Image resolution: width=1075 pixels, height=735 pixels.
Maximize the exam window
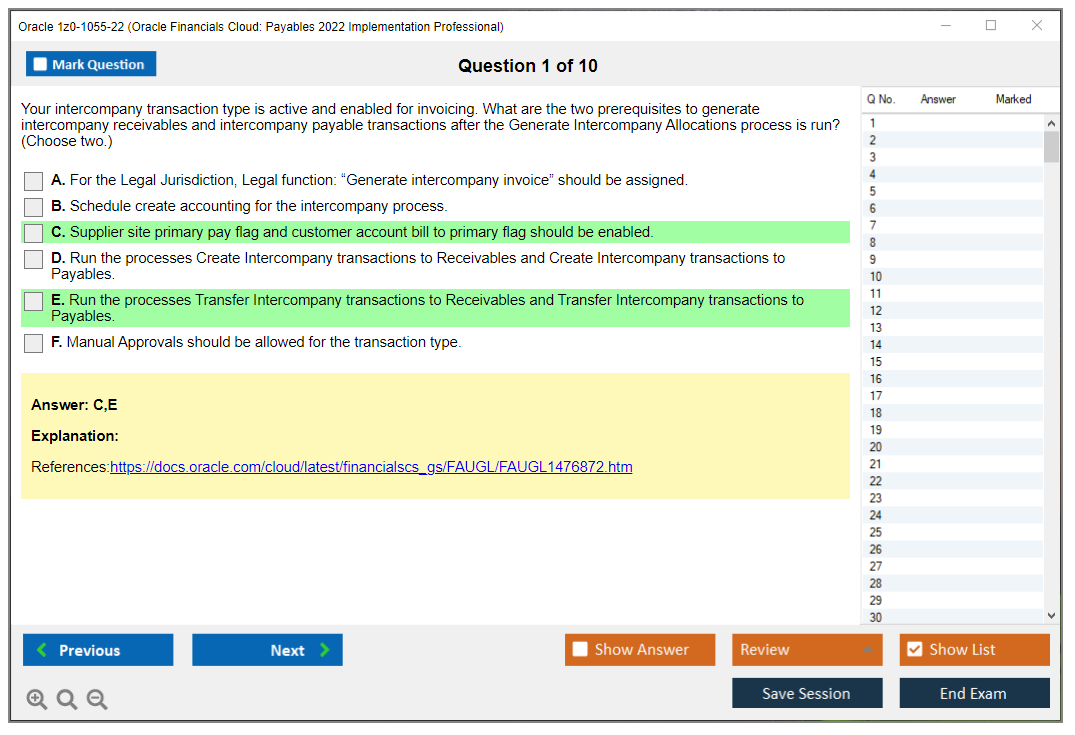(x=991, y=26)
